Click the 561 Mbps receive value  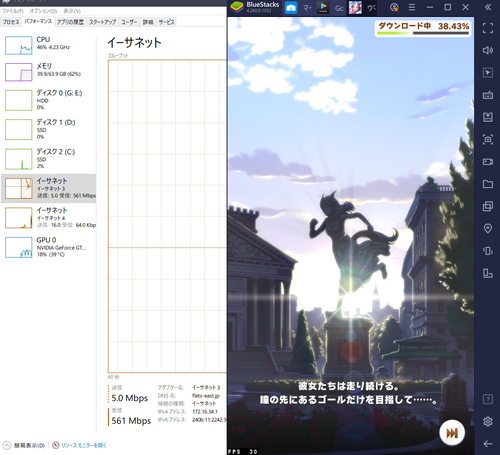tap(131, 421)
